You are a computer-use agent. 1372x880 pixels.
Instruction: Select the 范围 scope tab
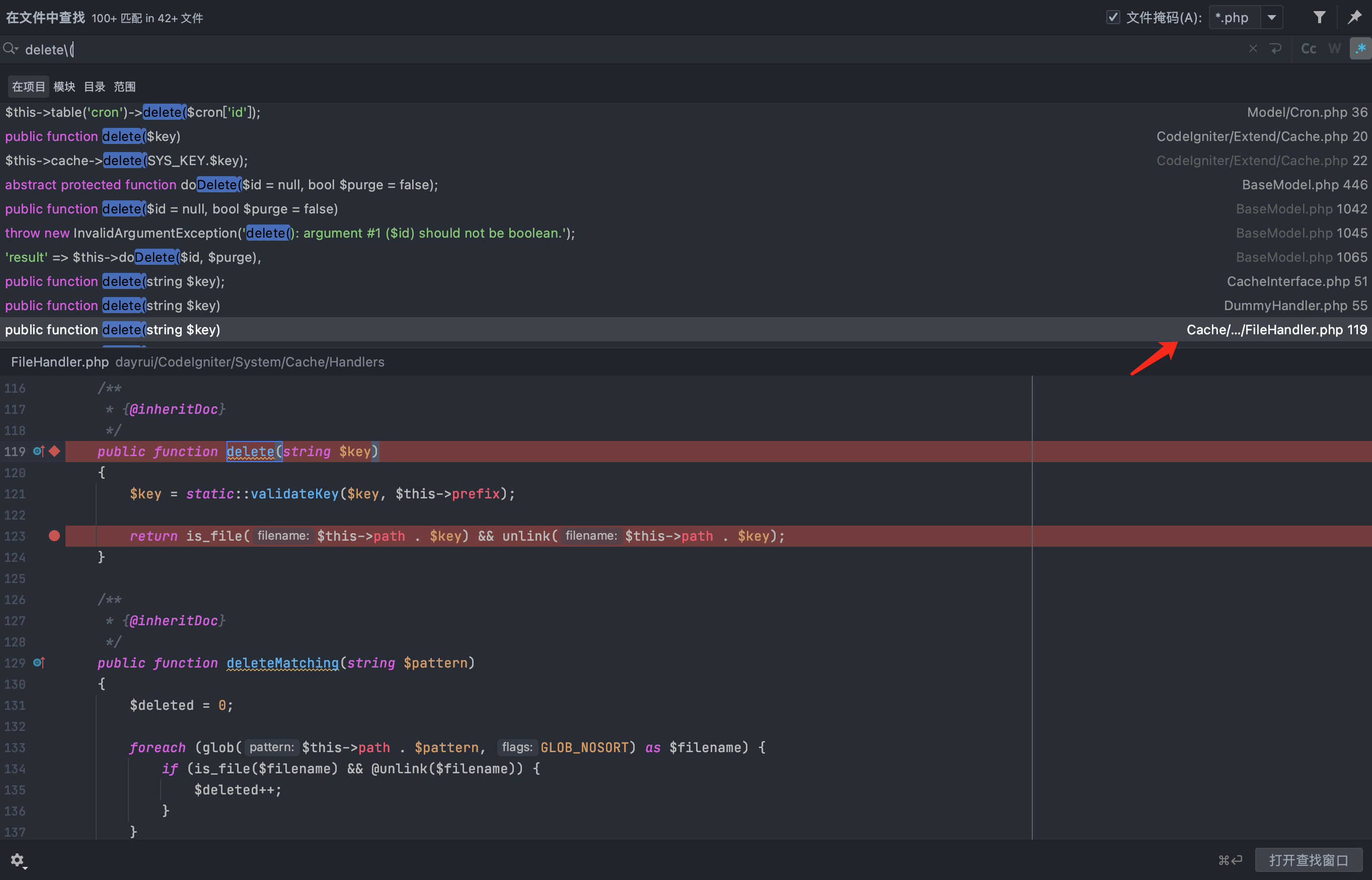(124, 87)
